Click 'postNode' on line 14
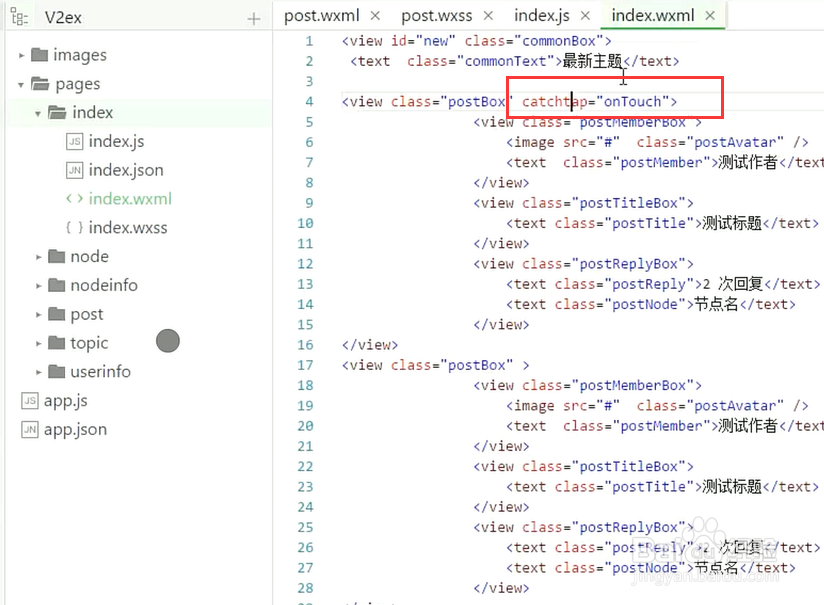This screenshot has width=824, height=605. pos(645,304)
